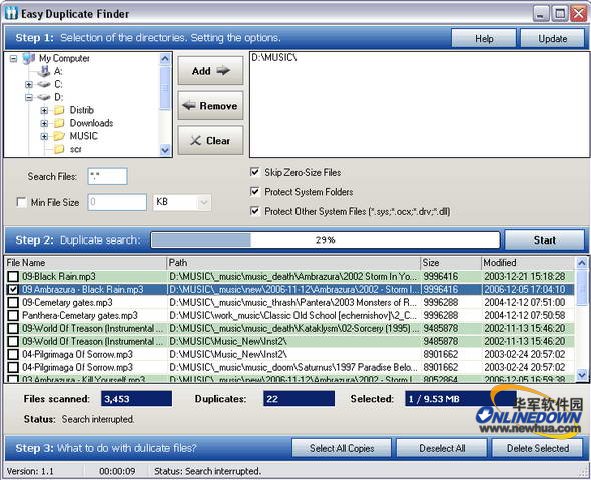The height and width of the screenshot is (480, 591).
Task: Collapse the My Computer tree node
Action: tap(14, 59)
